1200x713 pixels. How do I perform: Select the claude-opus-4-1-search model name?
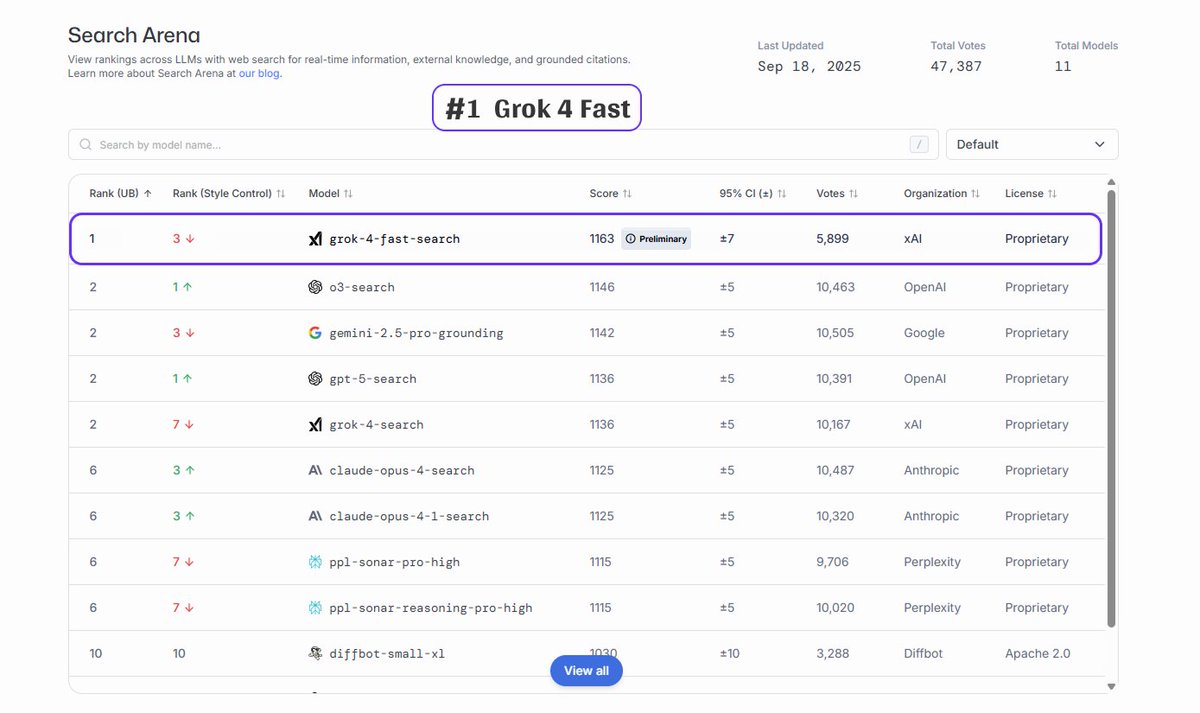(409, 517)
